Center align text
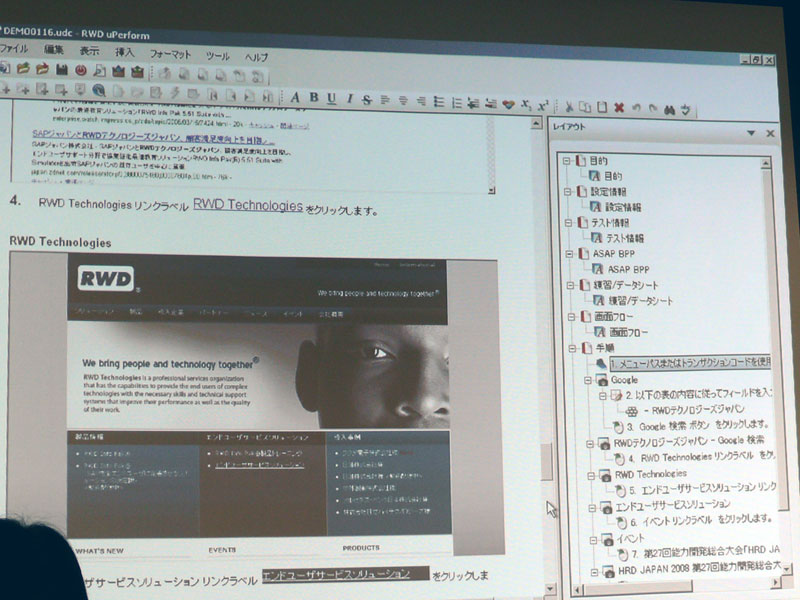Viewport: 800px width, 600px height. [x=403, y=101]
